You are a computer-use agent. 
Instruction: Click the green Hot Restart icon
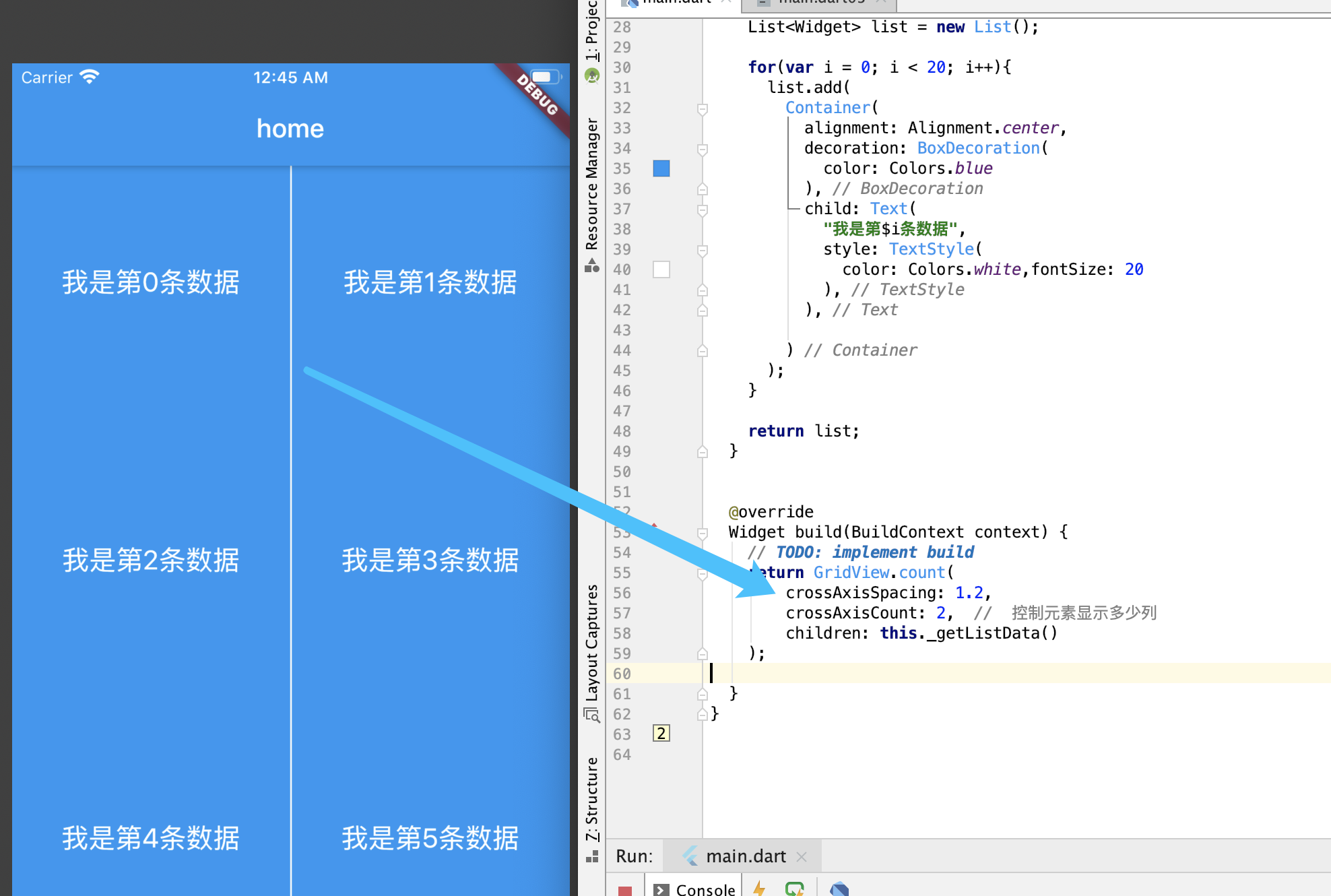coord(794,889)
